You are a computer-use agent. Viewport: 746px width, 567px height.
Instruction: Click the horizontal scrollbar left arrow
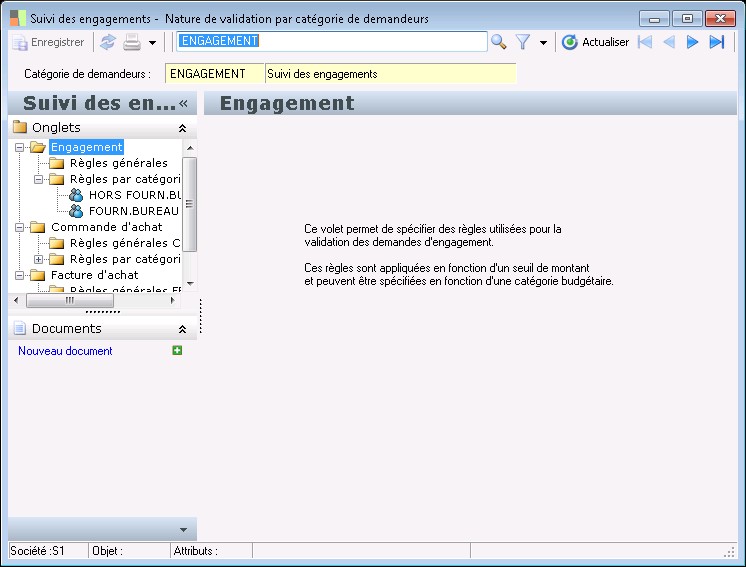tap(16, 300)
